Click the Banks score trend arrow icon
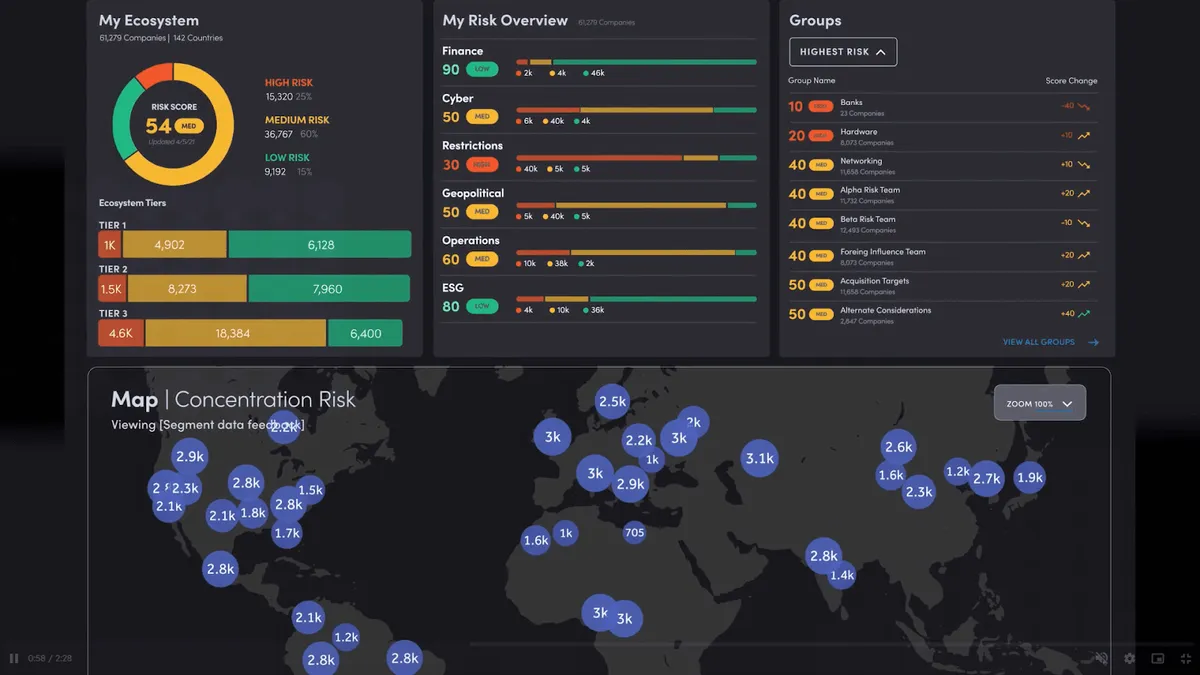This screenshot has width=1200, height=675. click(1085, 106)
